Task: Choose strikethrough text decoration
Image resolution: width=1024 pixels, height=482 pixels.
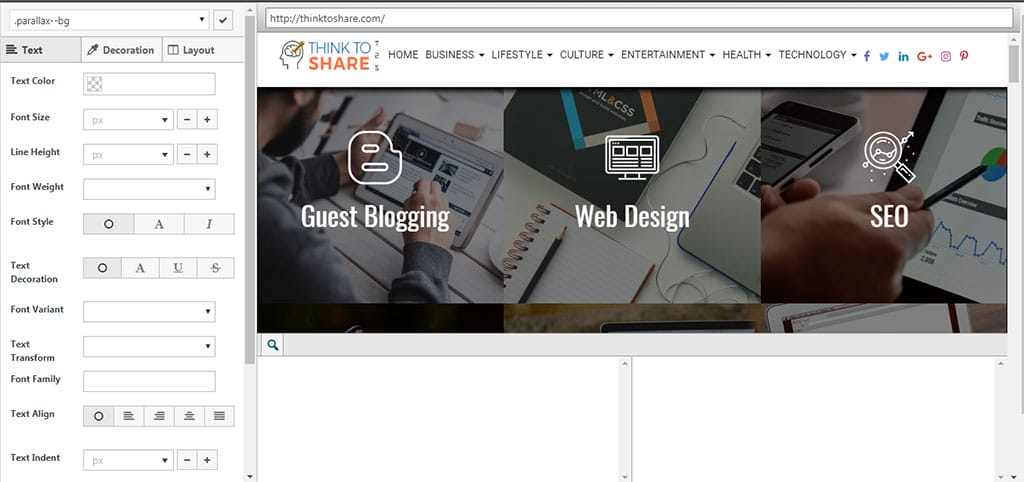Action: (216, 268)
